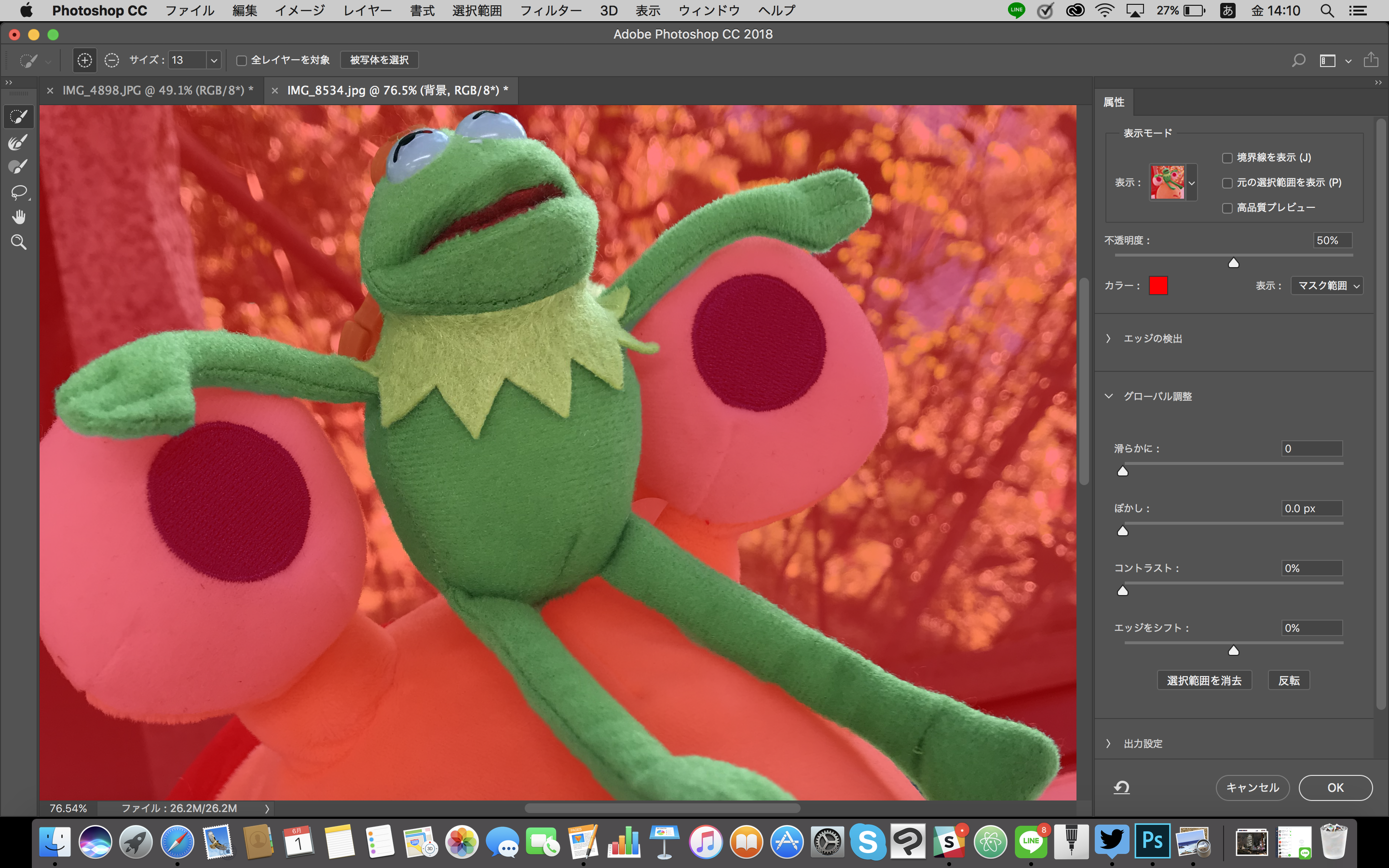Expand the status bar info arrow
This screenshot has height=868, width=1389.
[x=267, y=808]
